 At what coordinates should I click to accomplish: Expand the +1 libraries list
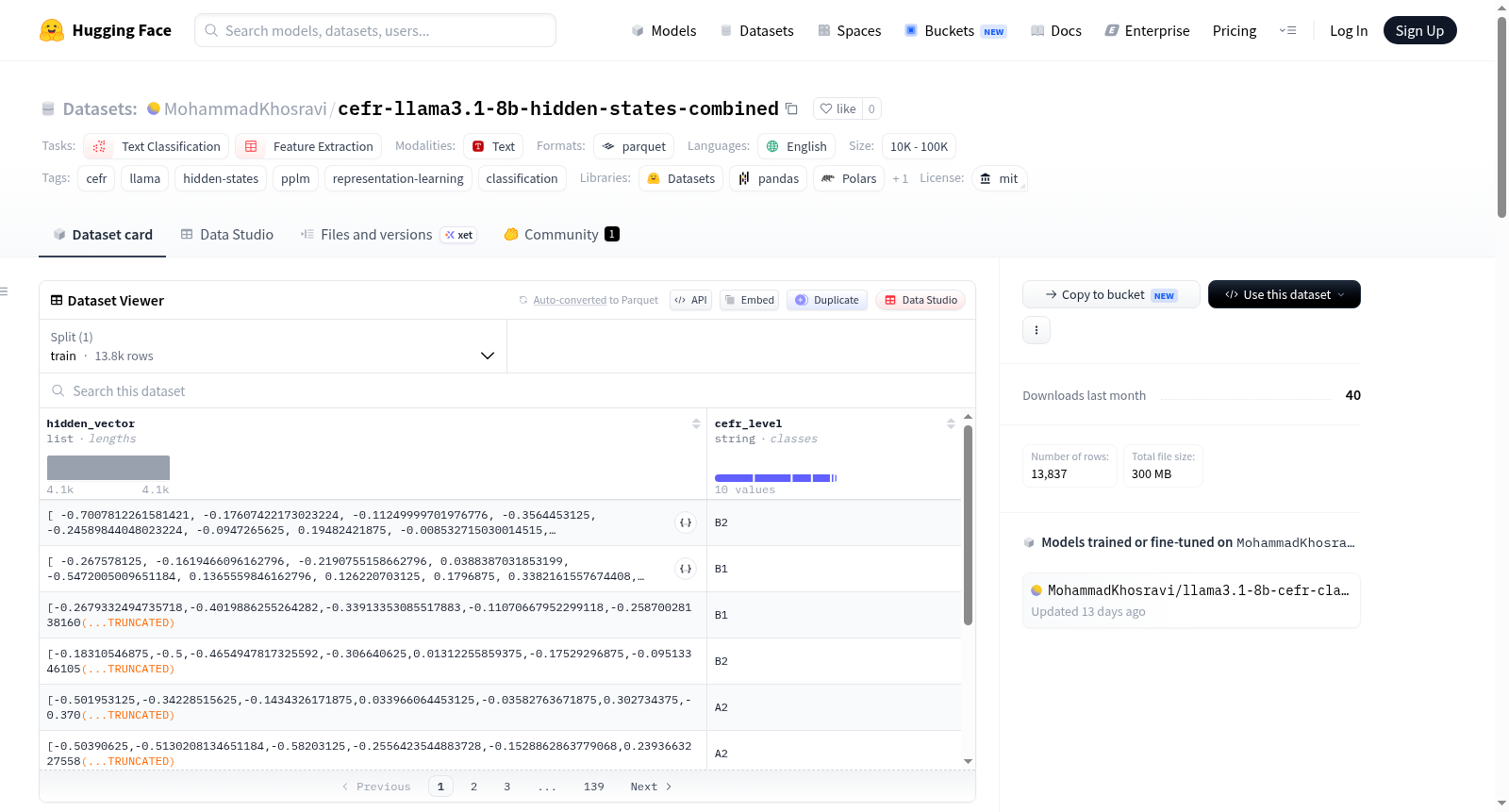[x=900, y=178]
